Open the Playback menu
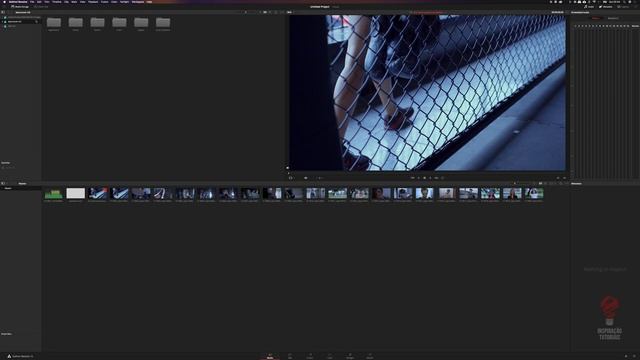 [x=93, y=2]
